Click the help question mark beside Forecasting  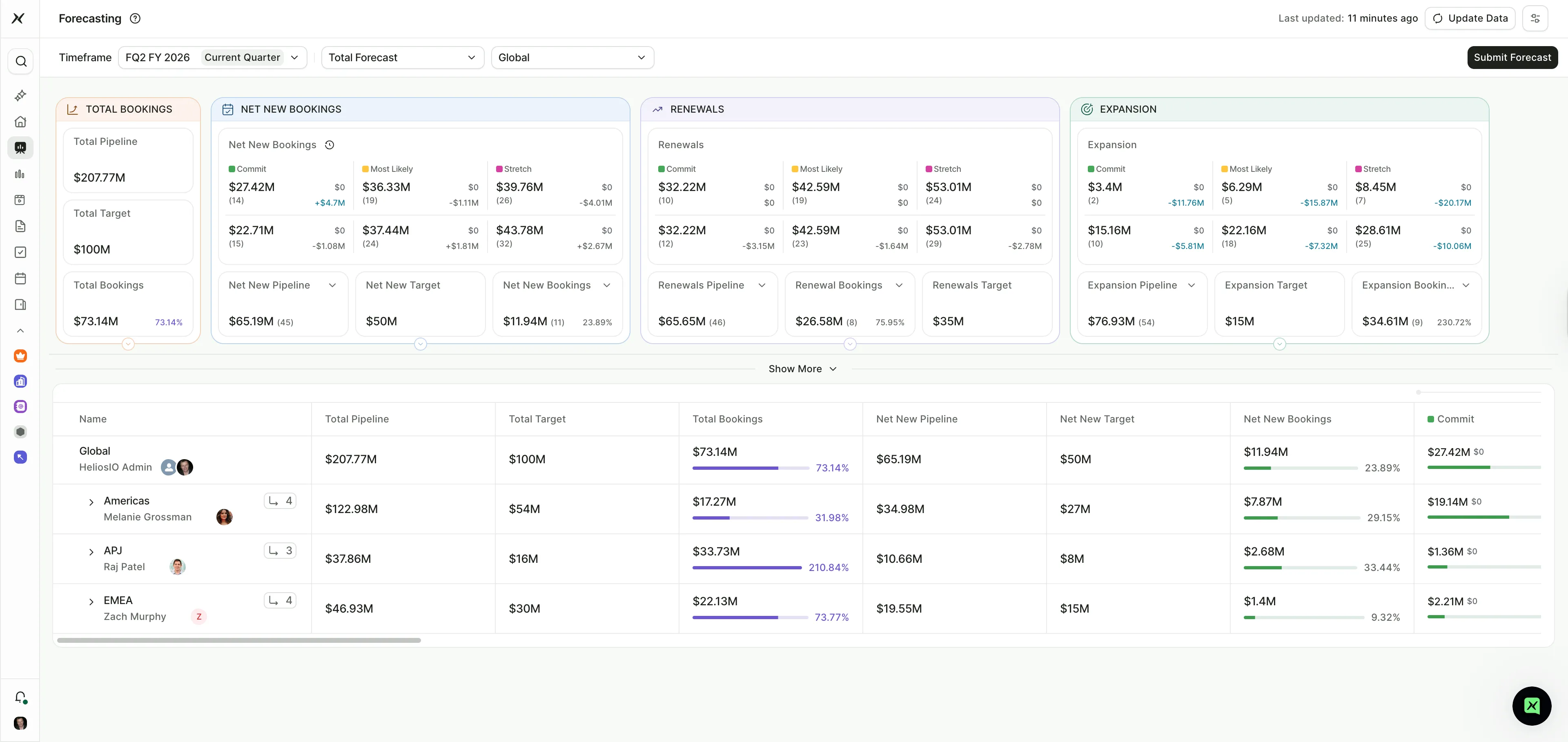pyautogui.click(x=136, y=18)
